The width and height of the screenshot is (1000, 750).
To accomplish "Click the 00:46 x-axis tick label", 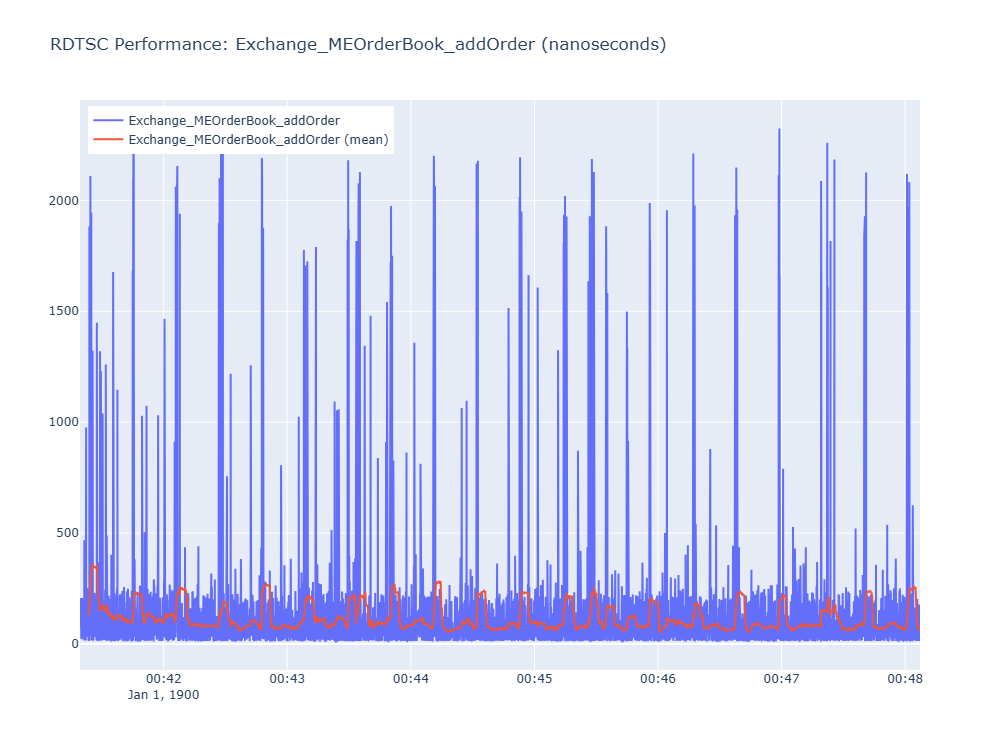I will (658, 679).
